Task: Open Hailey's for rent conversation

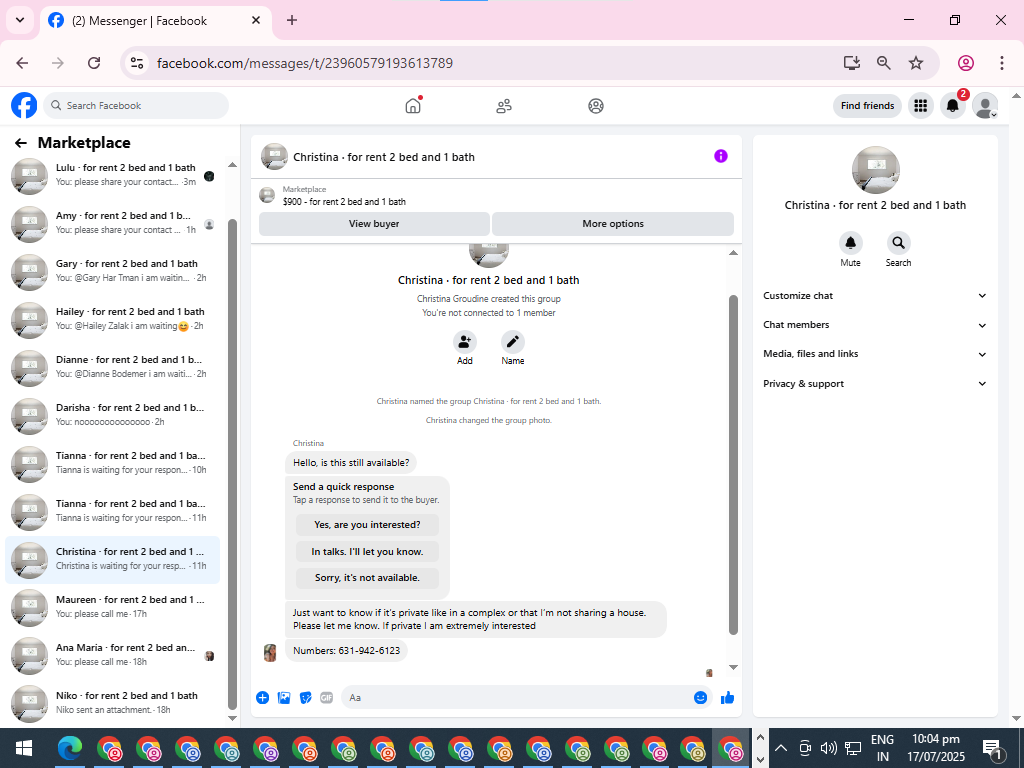Action: coord(112,319)
